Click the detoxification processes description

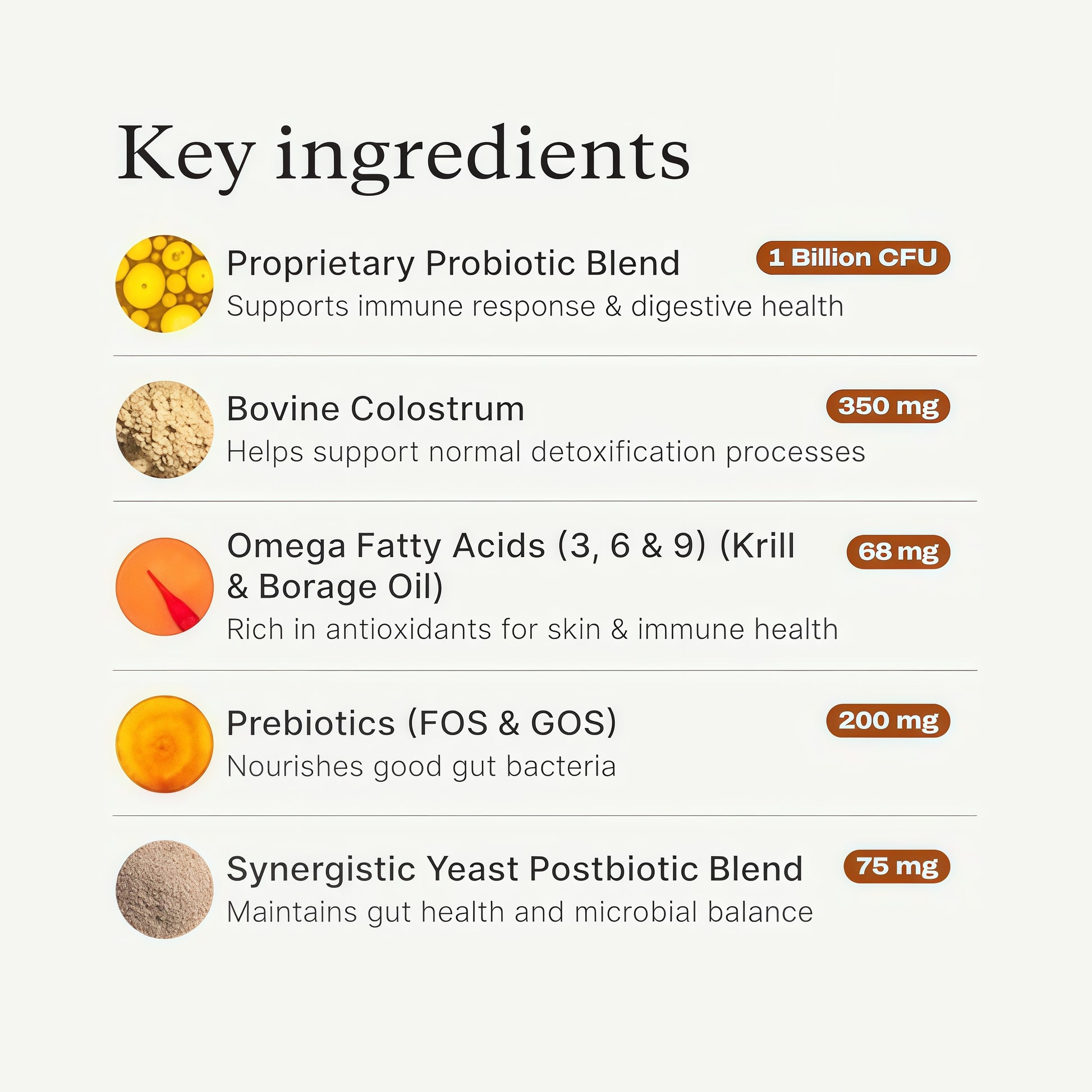545,452
